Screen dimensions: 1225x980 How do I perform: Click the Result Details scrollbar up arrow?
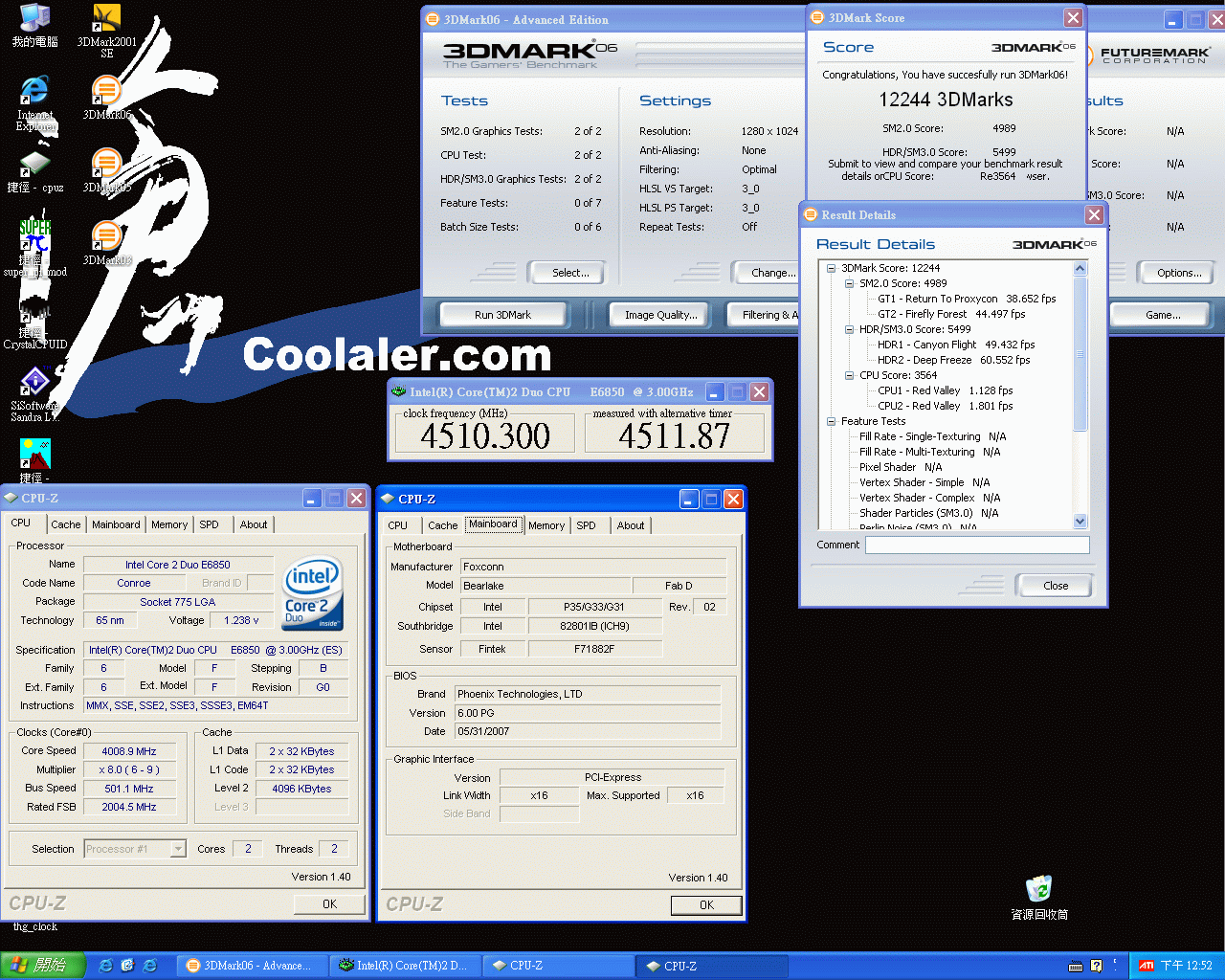point(1080,269)
